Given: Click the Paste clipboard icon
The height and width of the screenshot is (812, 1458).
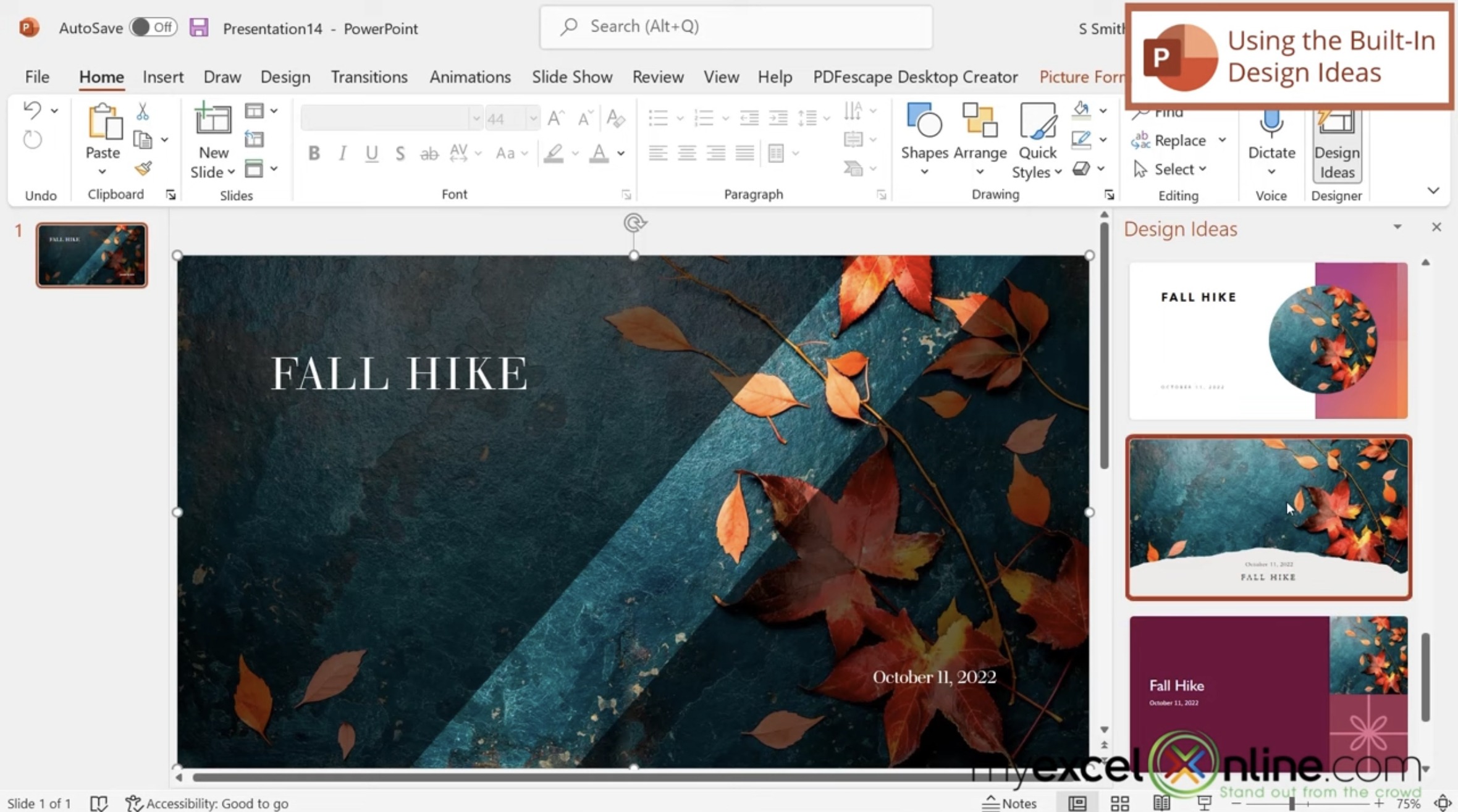Looking at the screenshot, I should [104, 121].
